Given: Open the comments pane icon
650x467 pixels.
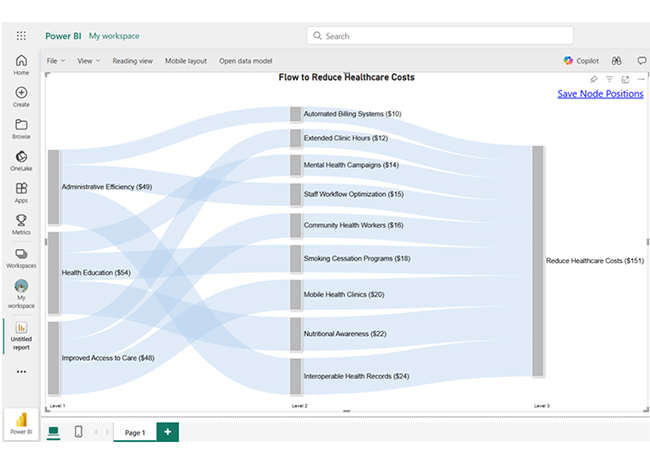Looking at the screenshot, I should (x=641, y=60).
